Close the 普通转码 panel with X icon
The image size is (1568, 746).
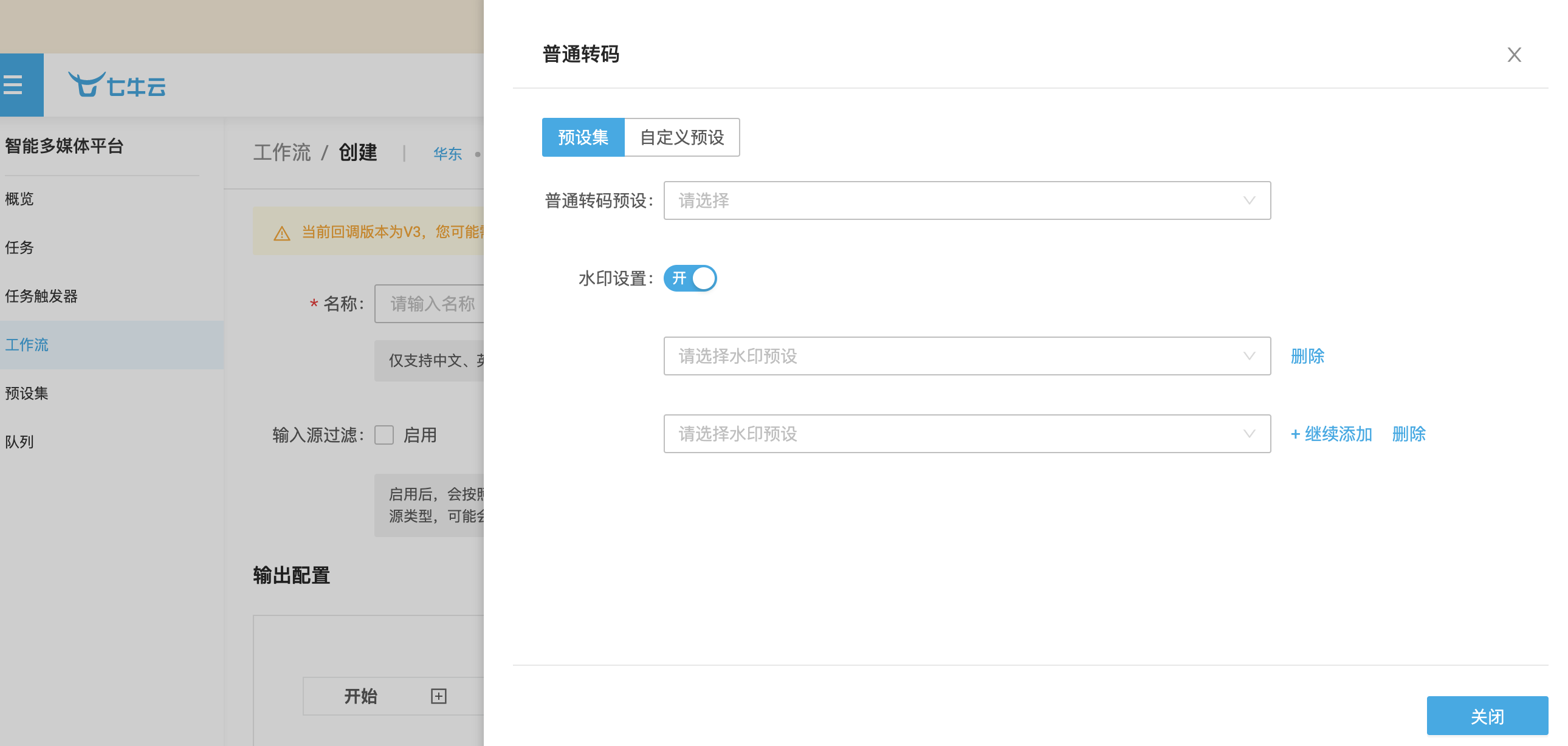(1513, 55)
